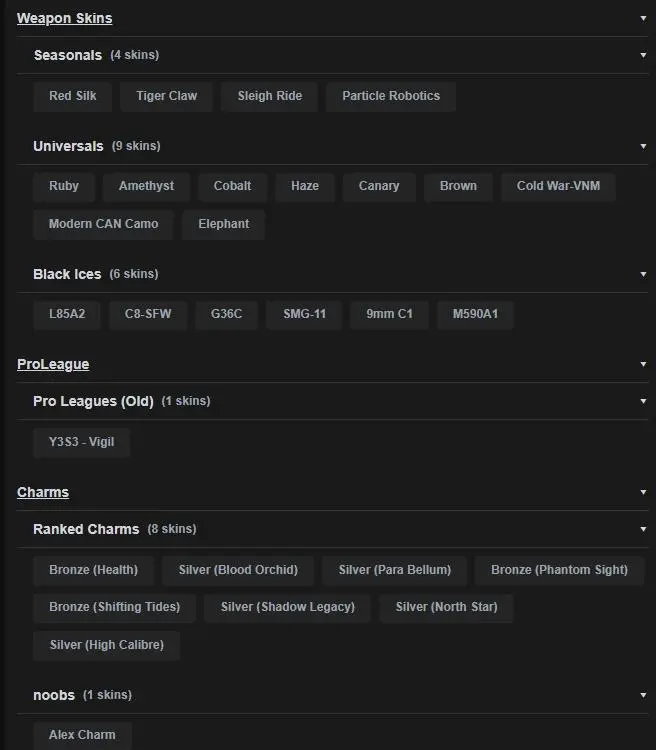656x750 pixels.
Task: Collapse the Seasonals category arrow
Action: pos(643,55)
